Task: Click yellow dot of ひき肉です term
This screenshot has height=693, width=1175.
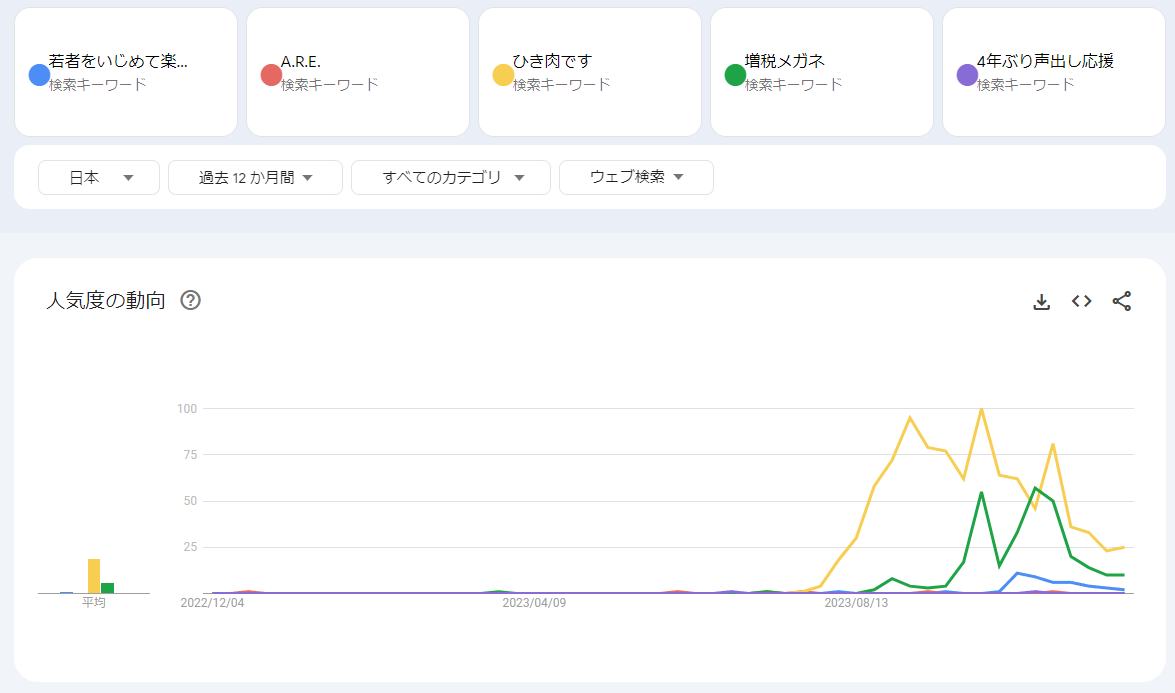Action: [503, 75]
